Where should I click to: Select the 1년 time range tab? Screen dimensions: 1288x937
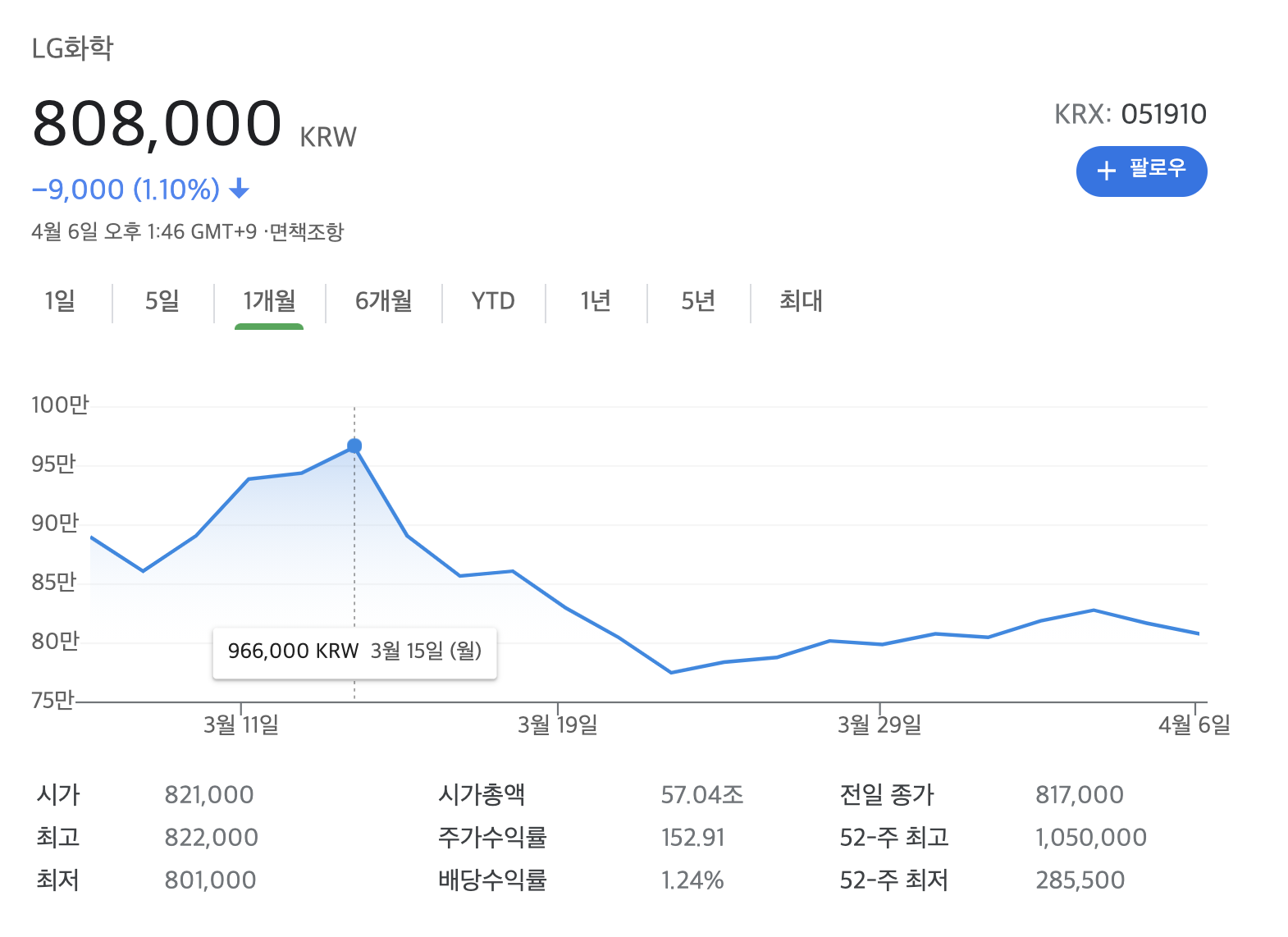point(596,301)
